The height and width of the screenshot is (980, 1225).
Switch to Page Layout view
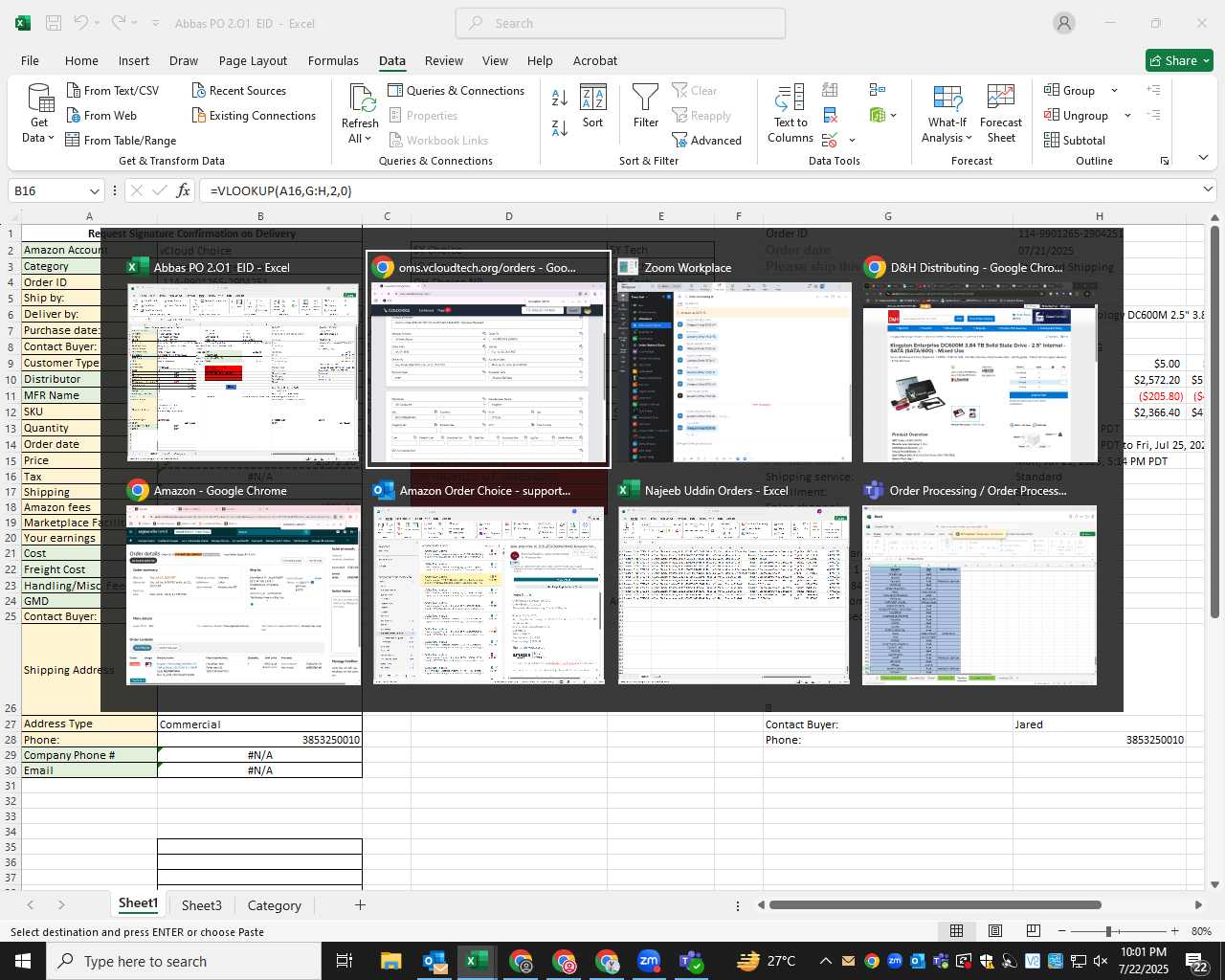(x=994, y=930)
